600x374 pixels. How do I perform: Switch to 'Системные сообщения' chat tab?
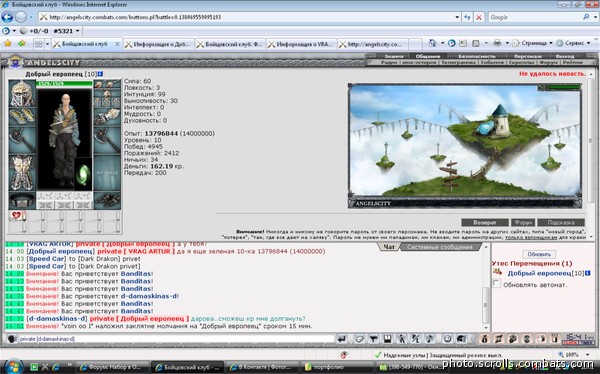440,247
